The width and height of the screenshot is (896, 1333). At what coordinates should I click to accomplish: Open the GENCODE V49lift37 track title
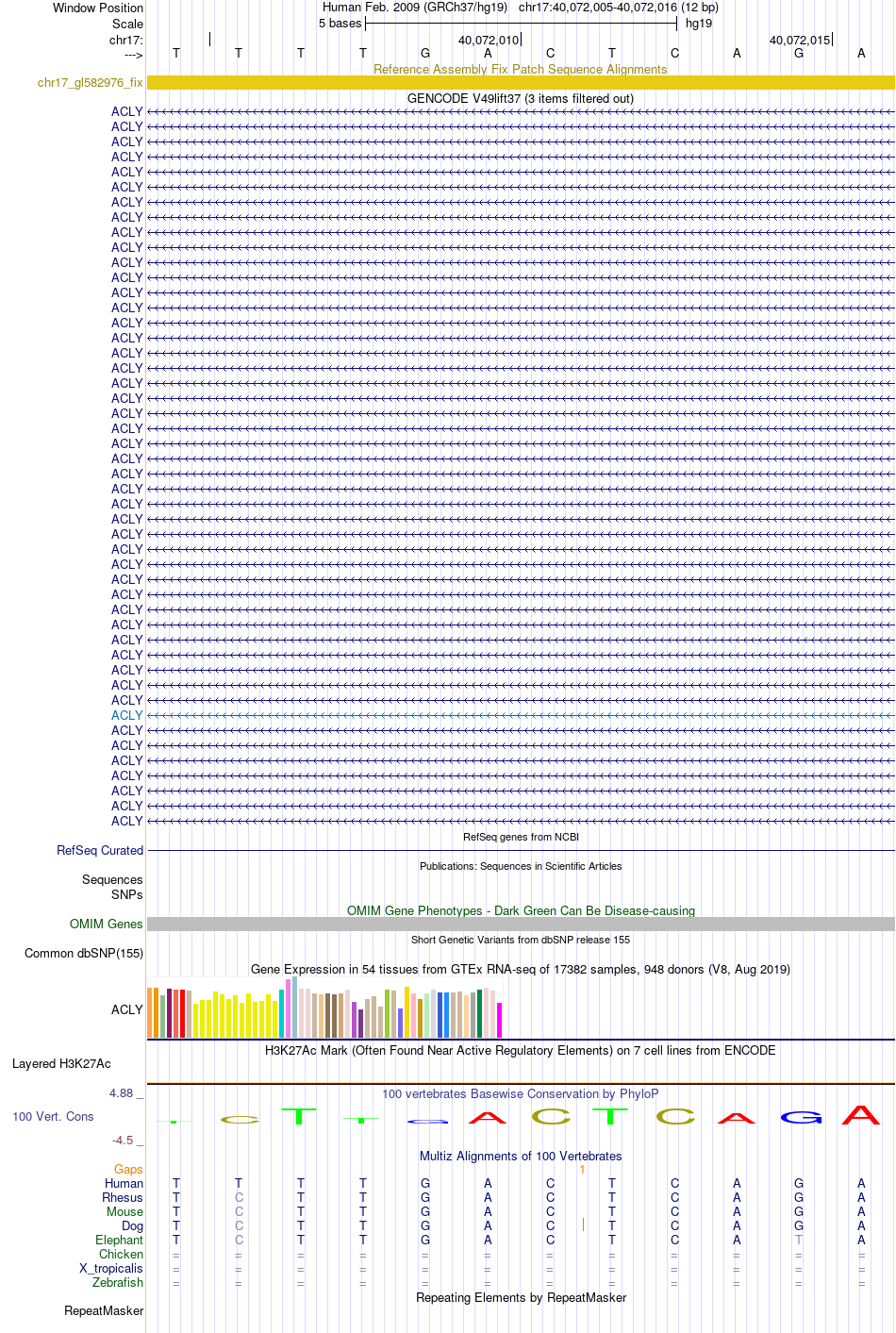pos(521,98)
